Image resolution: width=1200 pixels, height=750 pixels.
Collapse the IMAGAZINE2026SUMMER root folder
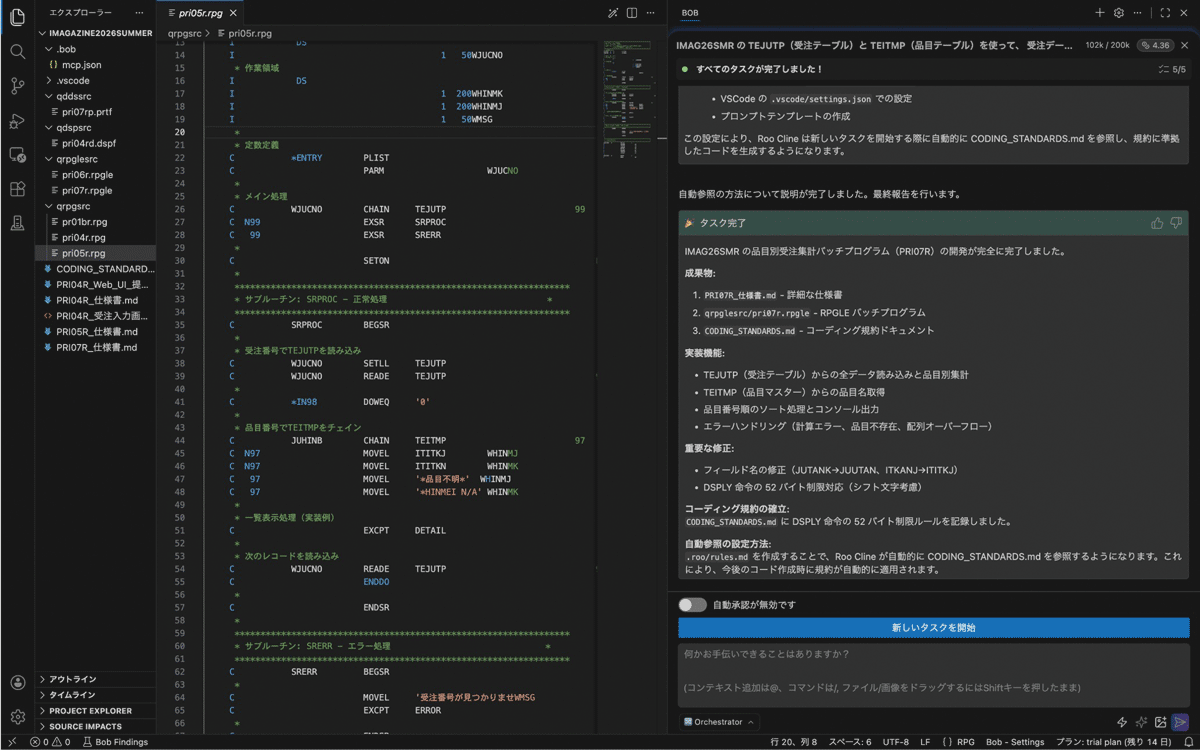(x=95, y=33)
